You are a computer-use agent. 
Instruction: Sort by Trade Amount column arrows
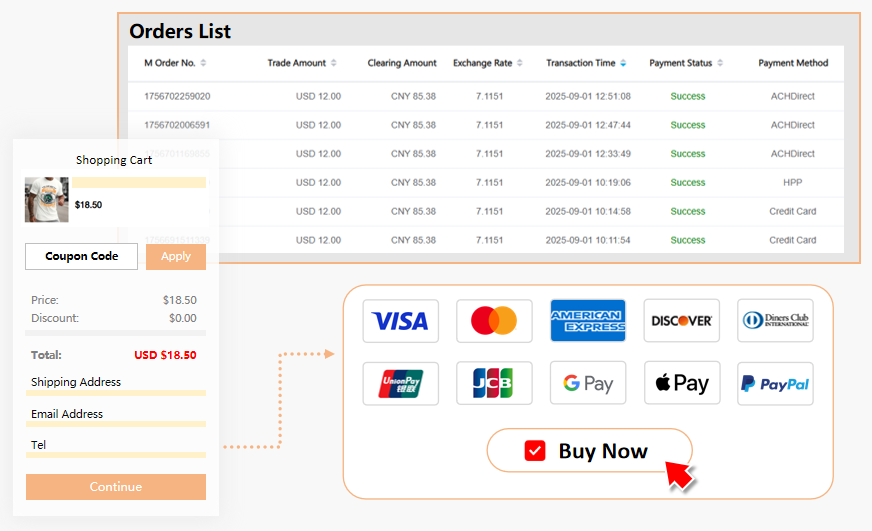(x=334, y=63)
